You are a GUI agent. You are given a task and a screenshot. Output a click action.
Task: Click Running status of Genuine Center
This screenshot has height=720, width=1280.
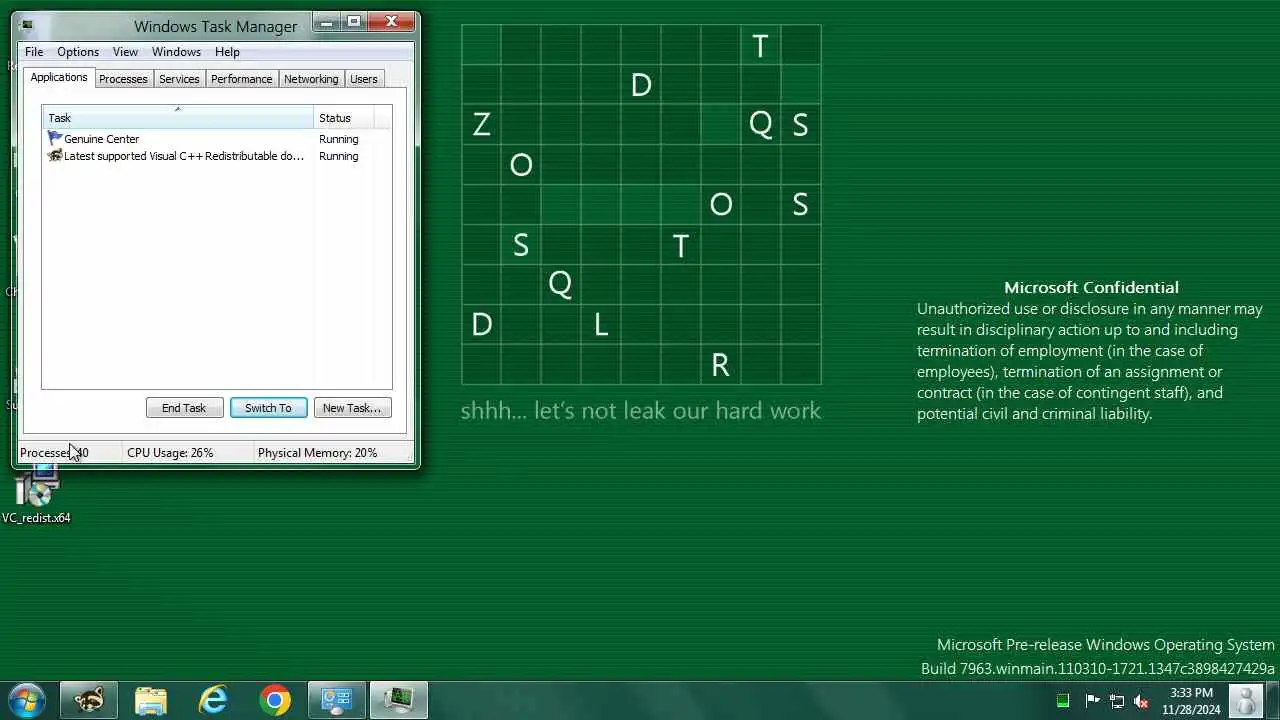pyautogui.click(x=338, y=139)
